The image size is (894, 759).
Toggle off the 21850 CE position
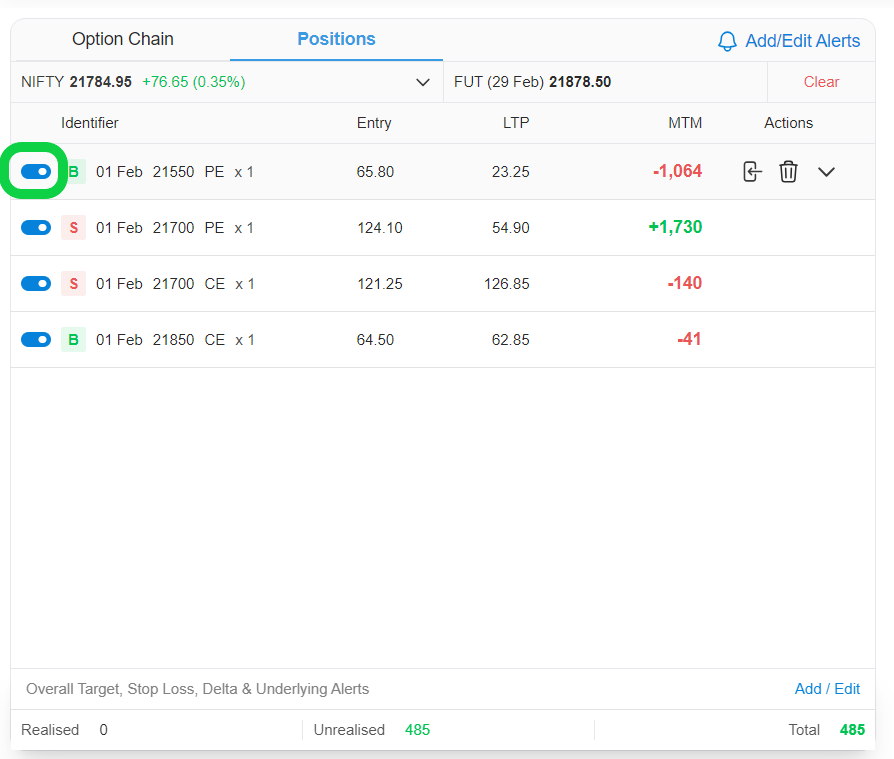[x=36, y=339]
